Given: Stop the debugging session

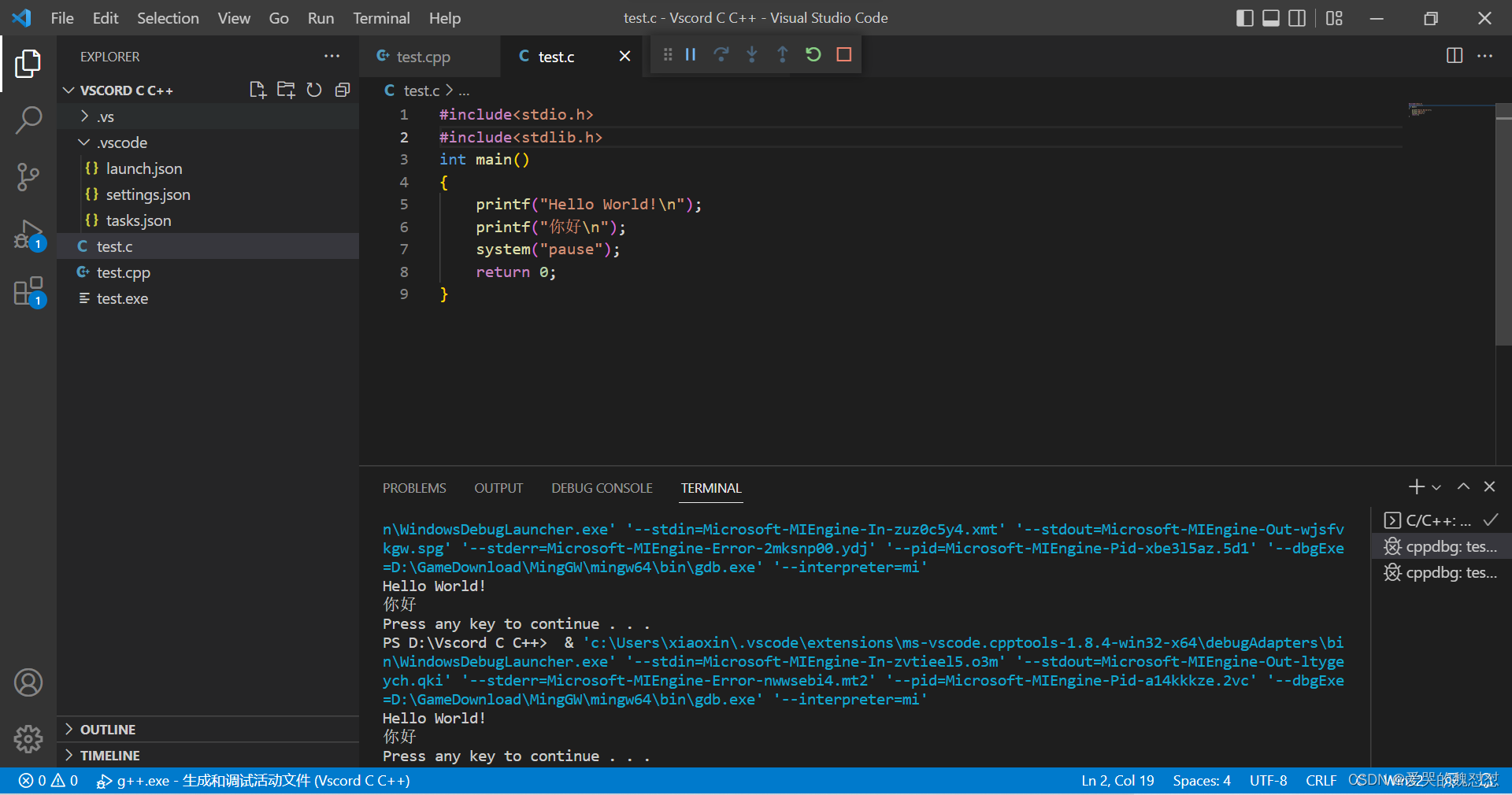Looking at the screenshot, I should (x=844, y=54).
